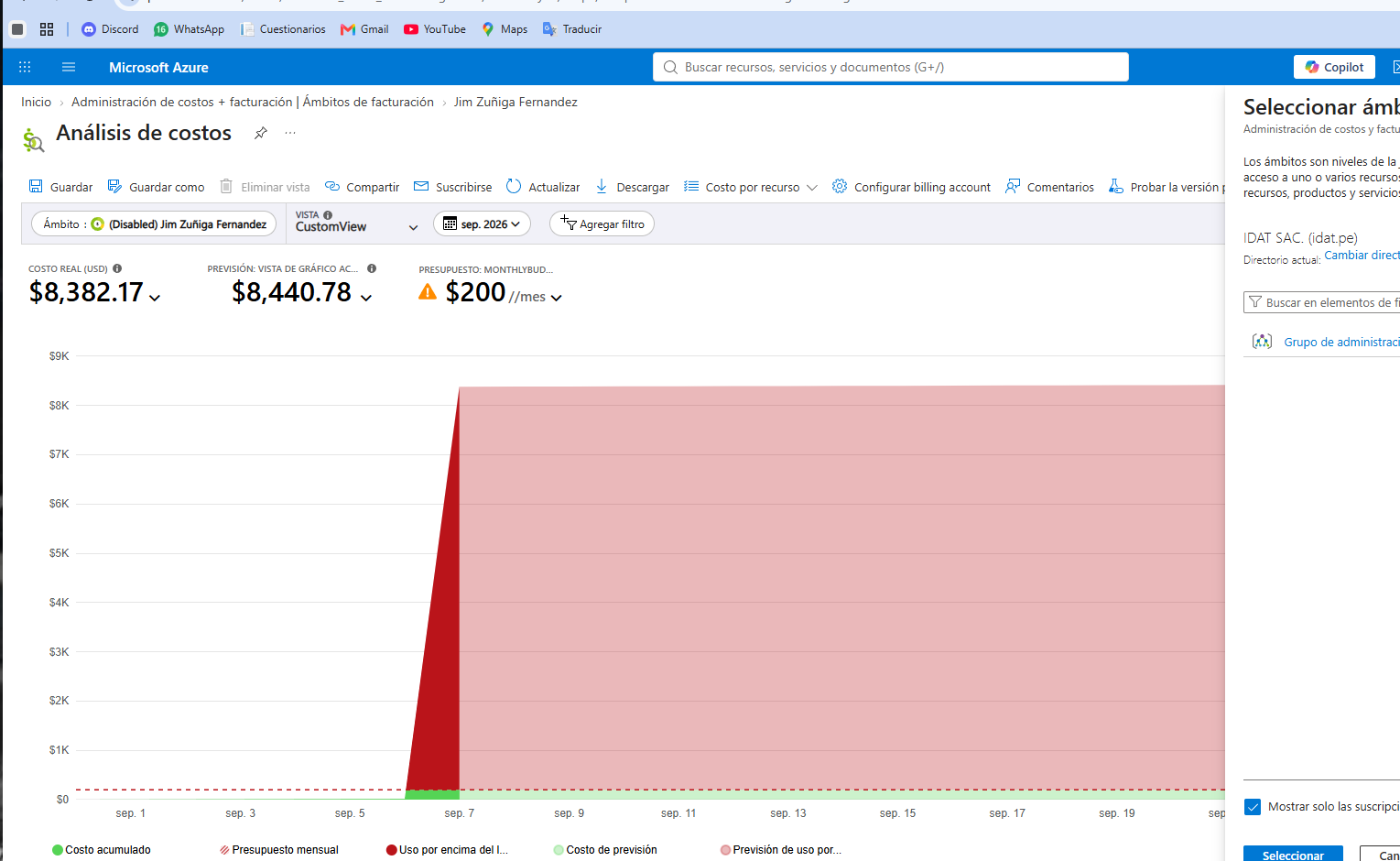1400x861 pixels.
Task: Refresh data with Actualizar
Action: [543, 187]
